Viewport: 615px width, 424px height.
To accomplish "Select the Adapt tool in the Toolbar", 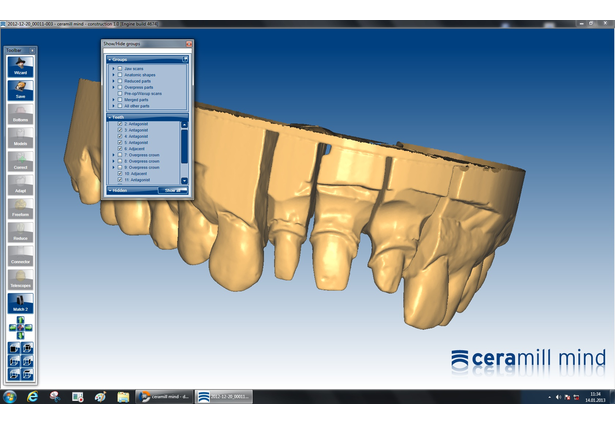I will pos(20,185).
